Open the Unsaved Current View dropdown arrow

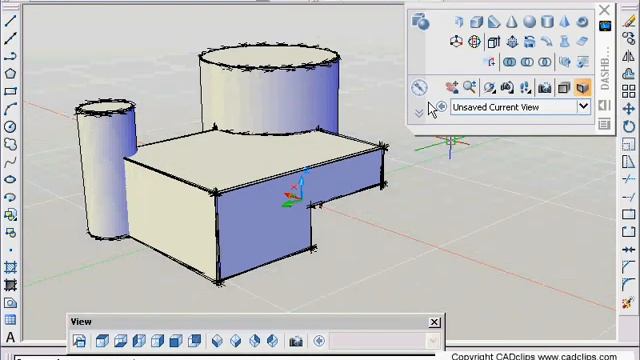[x=584, y=107]
